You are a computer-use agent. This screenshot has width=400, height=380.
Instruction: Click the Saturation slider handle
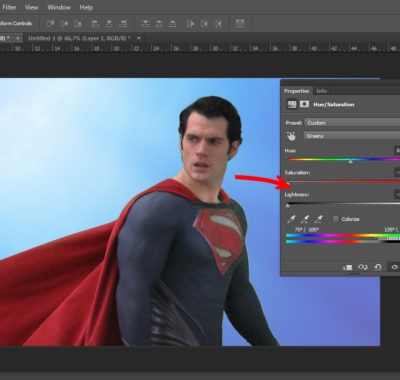[x=288, y=184]
